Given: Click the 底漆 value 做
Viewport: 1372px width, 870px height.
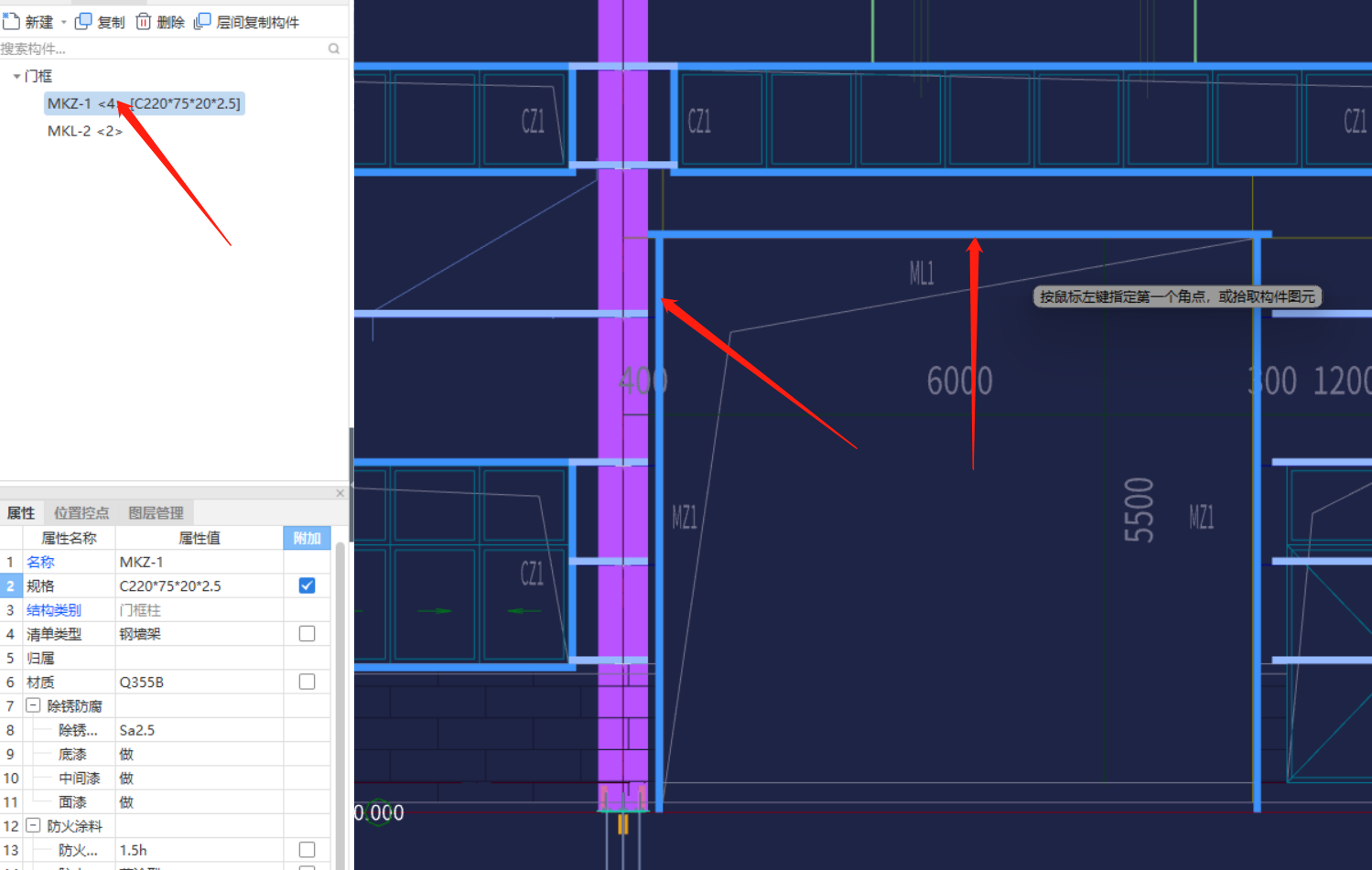Looking at the screenshot, I should tap(200, 754).
